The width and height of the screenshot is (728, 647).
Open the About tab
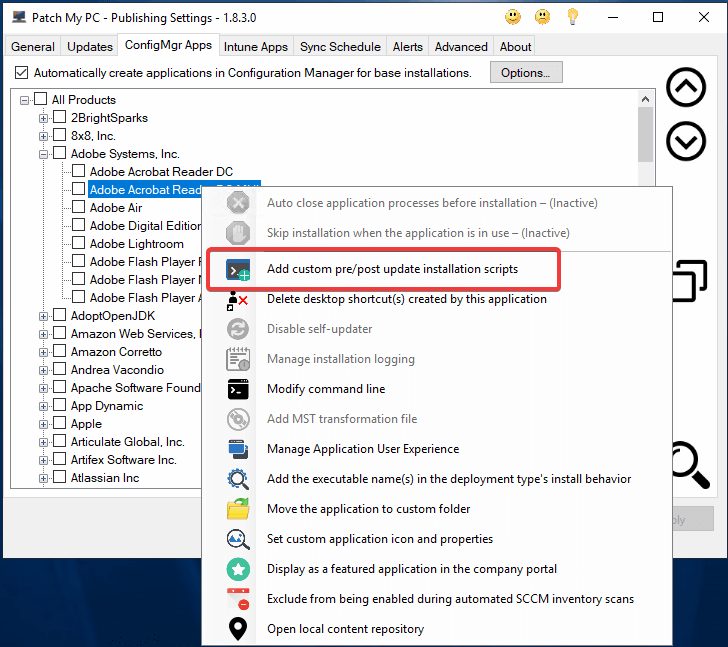515,47
